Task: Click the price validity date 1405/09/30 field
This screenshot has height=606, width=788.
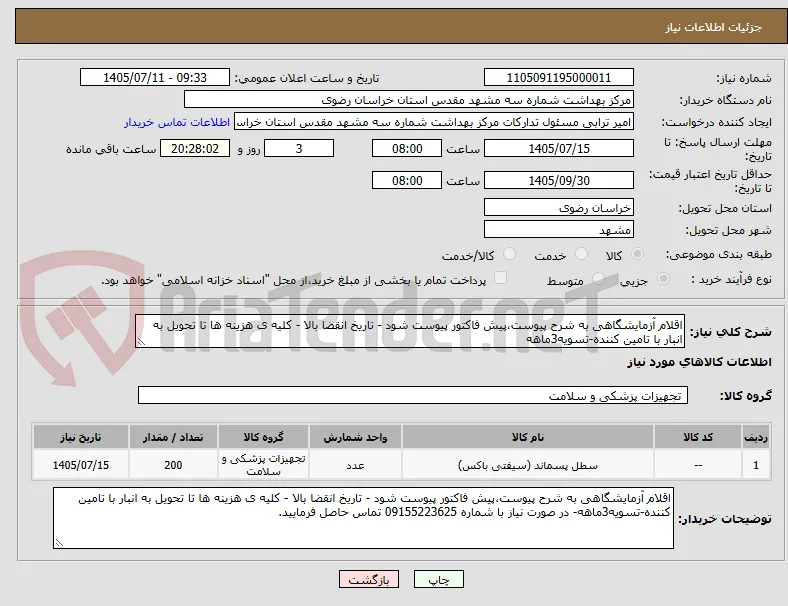Action: 558,180
